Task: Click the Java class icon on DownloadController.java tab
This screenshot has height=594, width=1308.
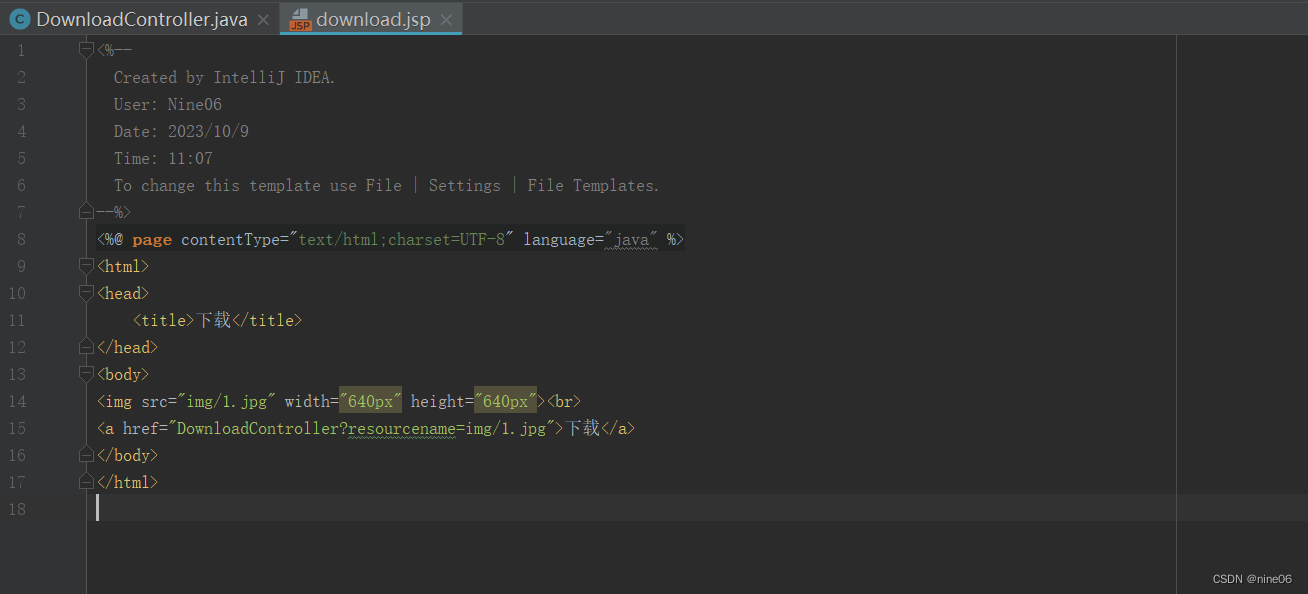Action: tap(18, 18)
